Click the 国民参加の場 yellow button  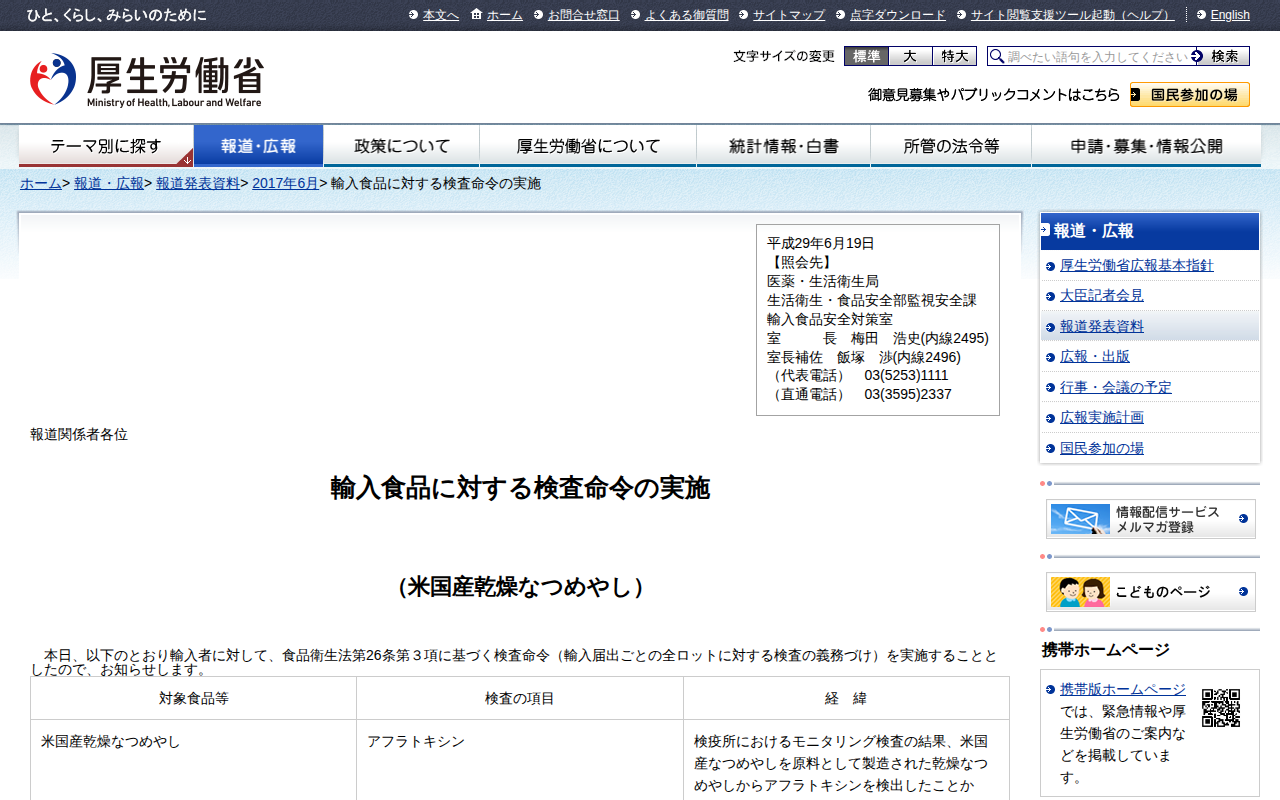tap(1189, 95)
